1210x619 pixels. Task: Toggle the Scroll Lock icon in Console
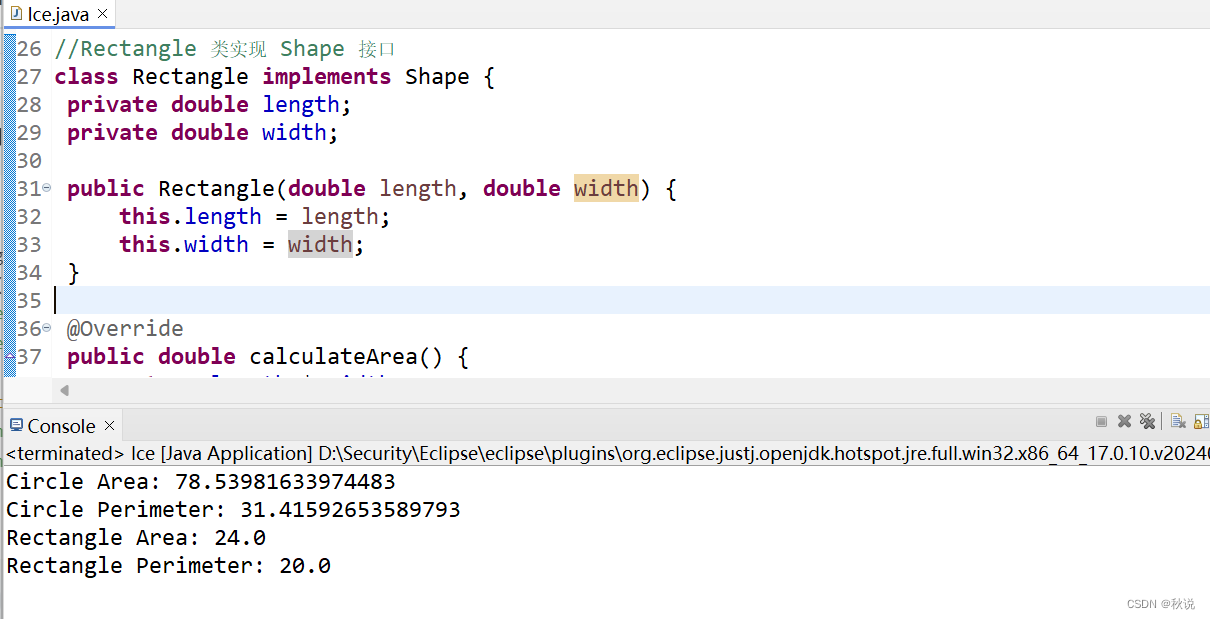[1201, 422]
